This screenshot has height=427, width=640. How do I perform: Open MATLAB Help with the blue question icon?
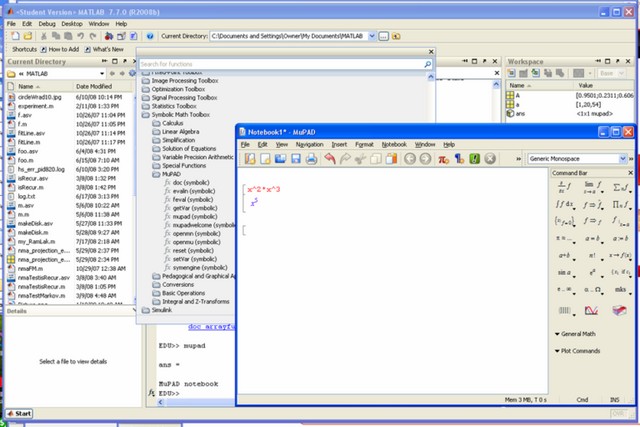[150, 36]
